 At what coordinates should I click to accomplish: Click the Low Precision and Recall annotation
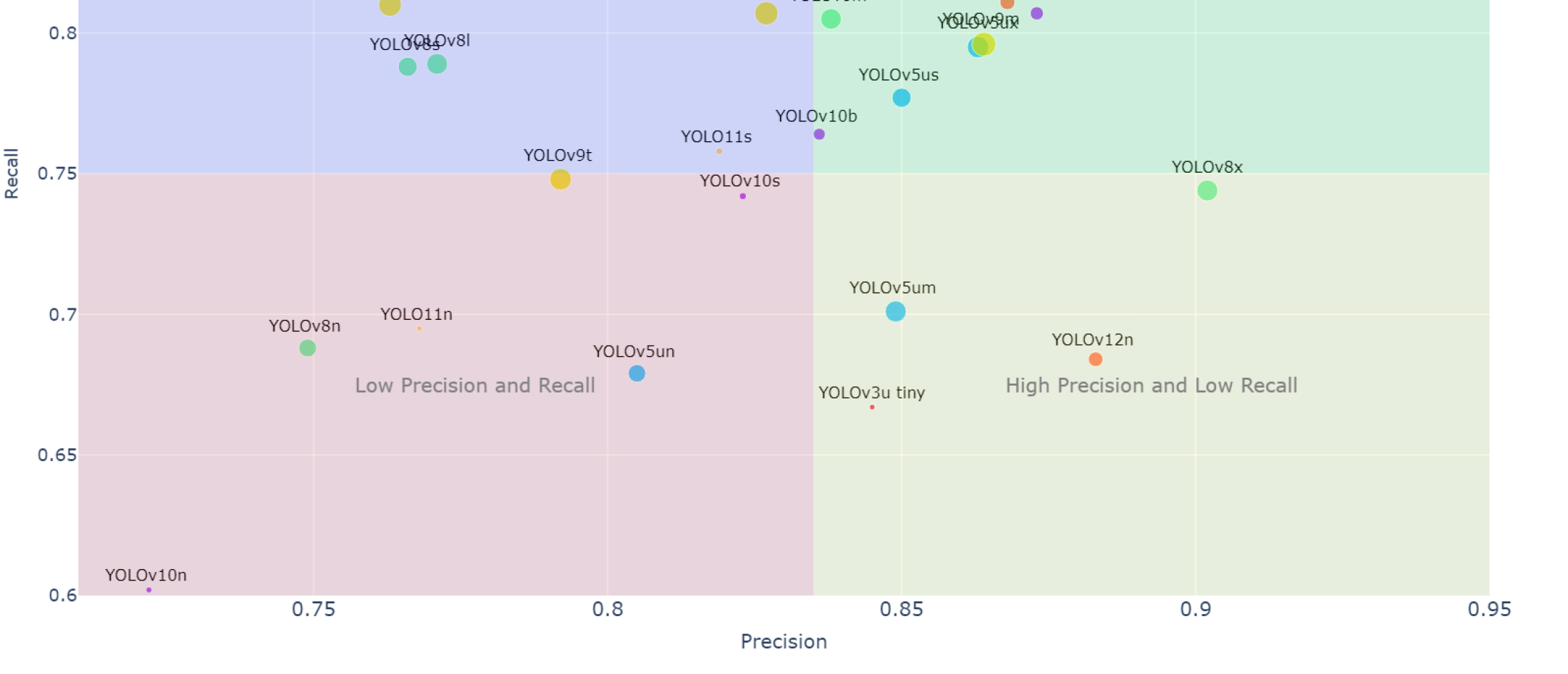point(475,386)
